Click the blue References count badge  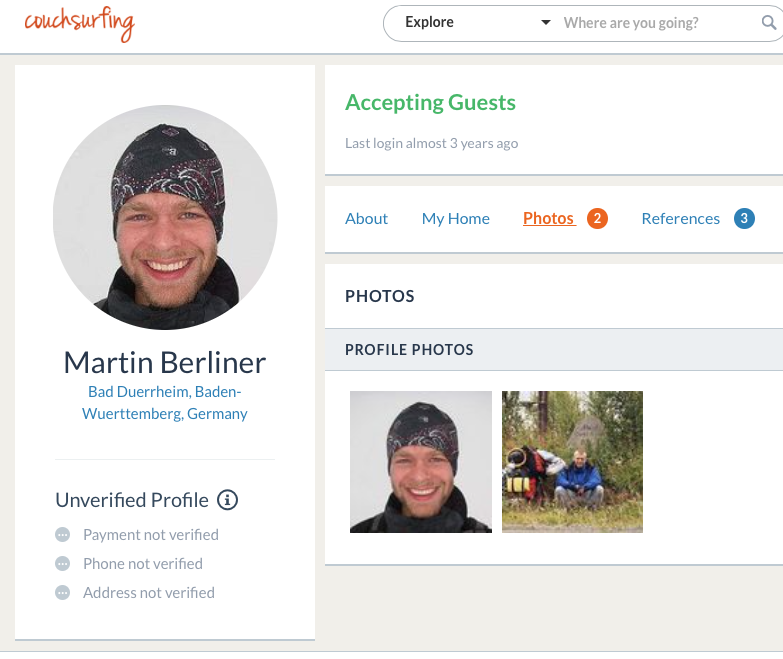point(744,219)
